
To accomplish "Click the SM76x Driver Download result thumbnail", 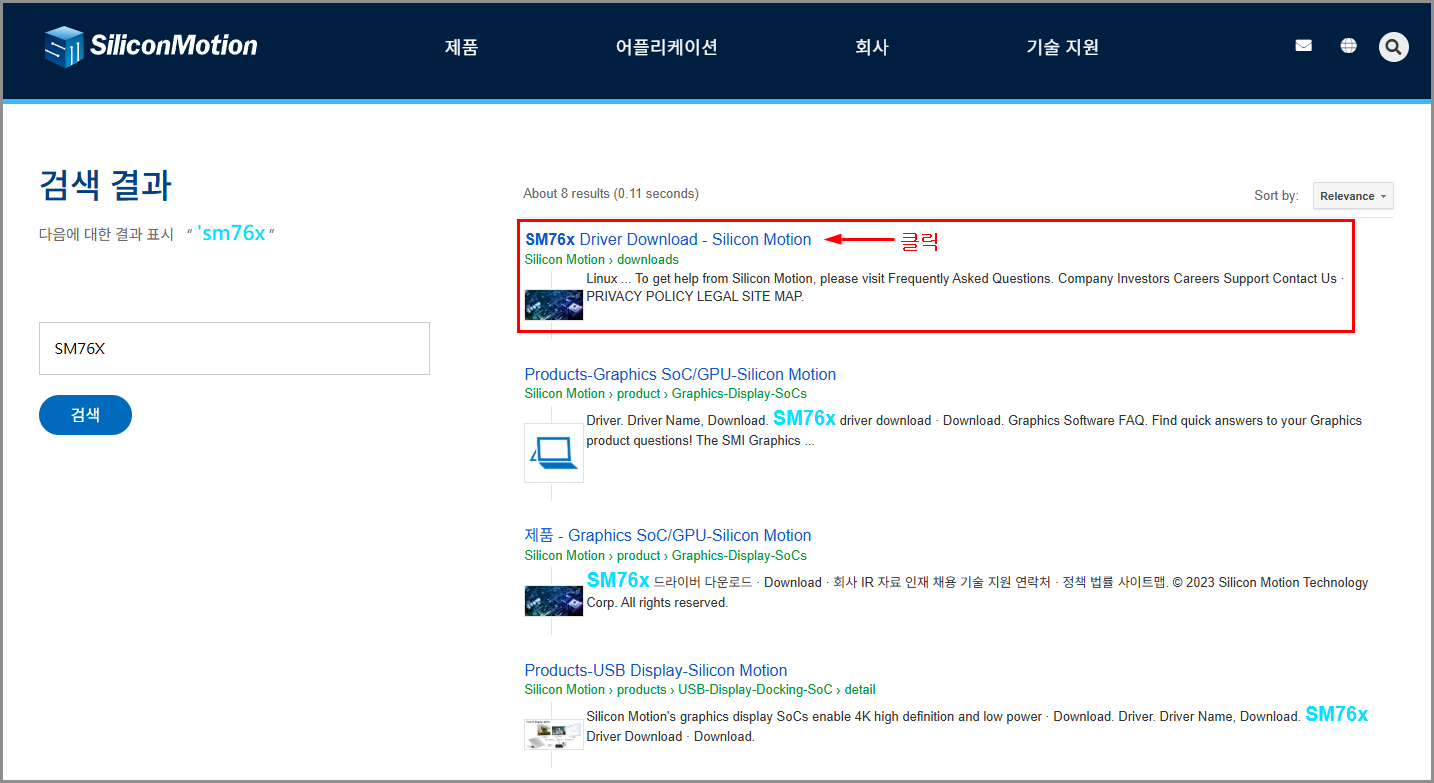I will 553,304.
